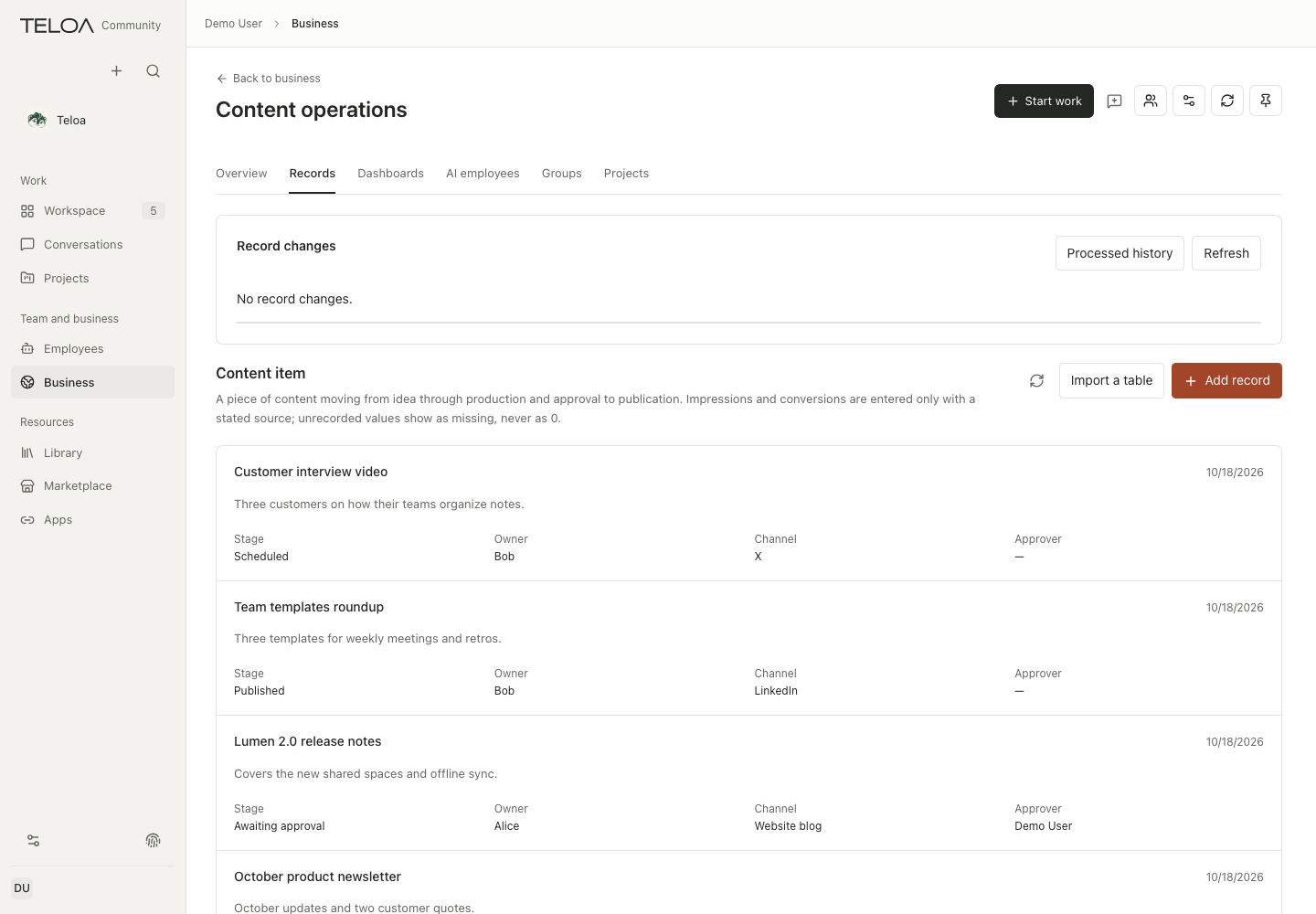This screenshot has height=914, width=1316.
Task: Click the Awaiting approval stage value
Action: click(280, 826)
